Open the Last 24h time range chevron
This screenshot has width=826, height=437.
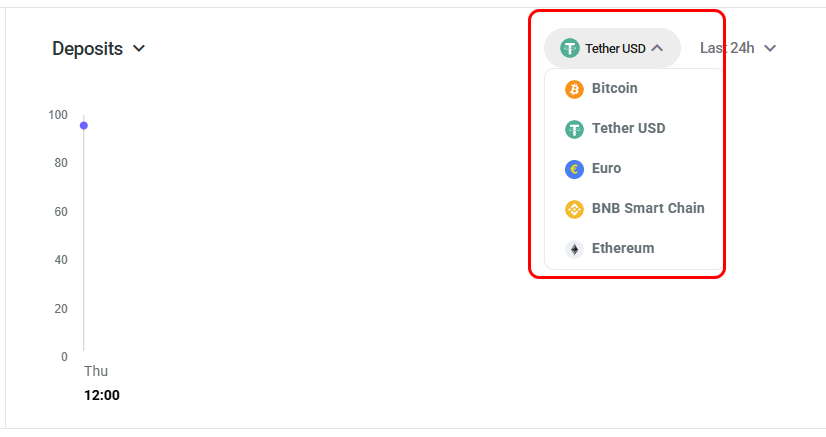pos(770,48)
